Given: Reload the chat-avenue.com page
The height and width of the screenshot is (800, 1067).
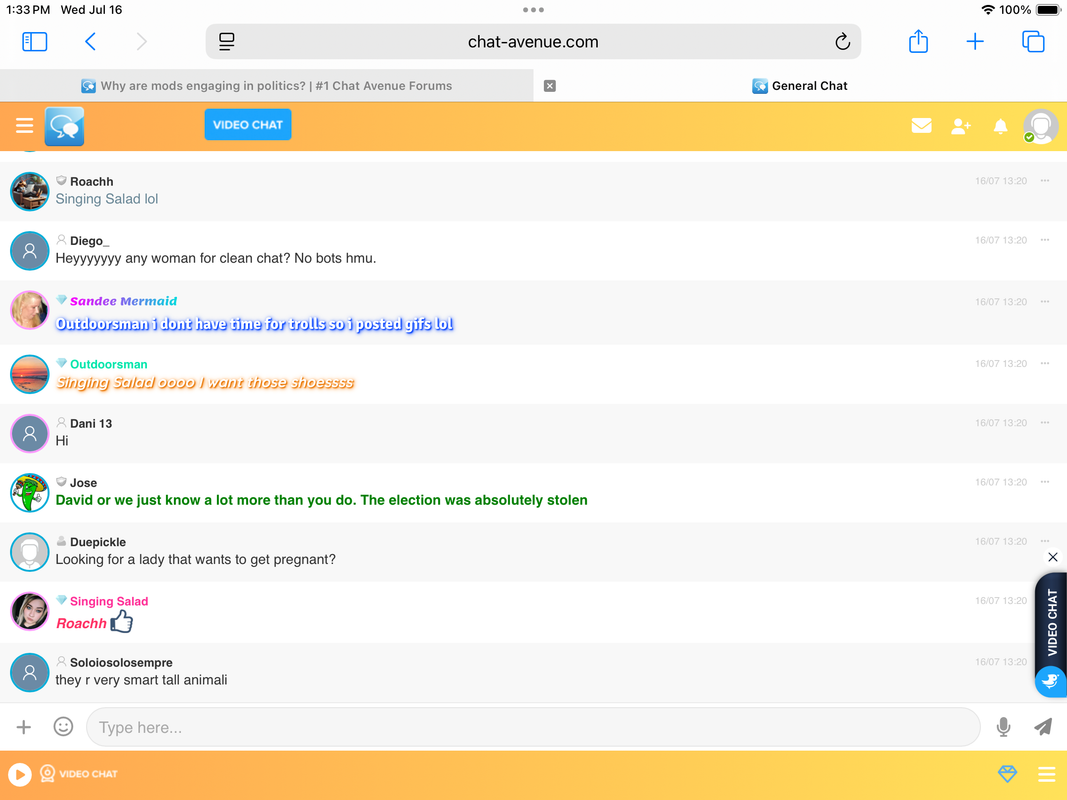Looking at the screenshot, I should pos(842,42).
